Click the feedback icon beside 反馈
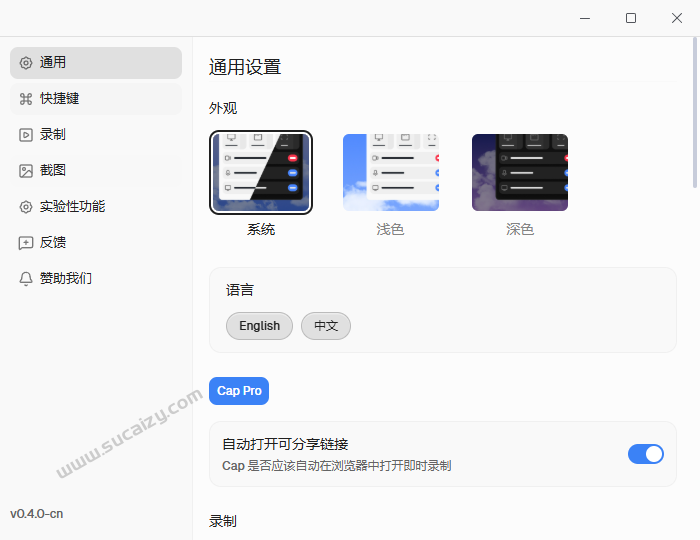Viewport: 700px width, 540px height. (x=26, y=243)
